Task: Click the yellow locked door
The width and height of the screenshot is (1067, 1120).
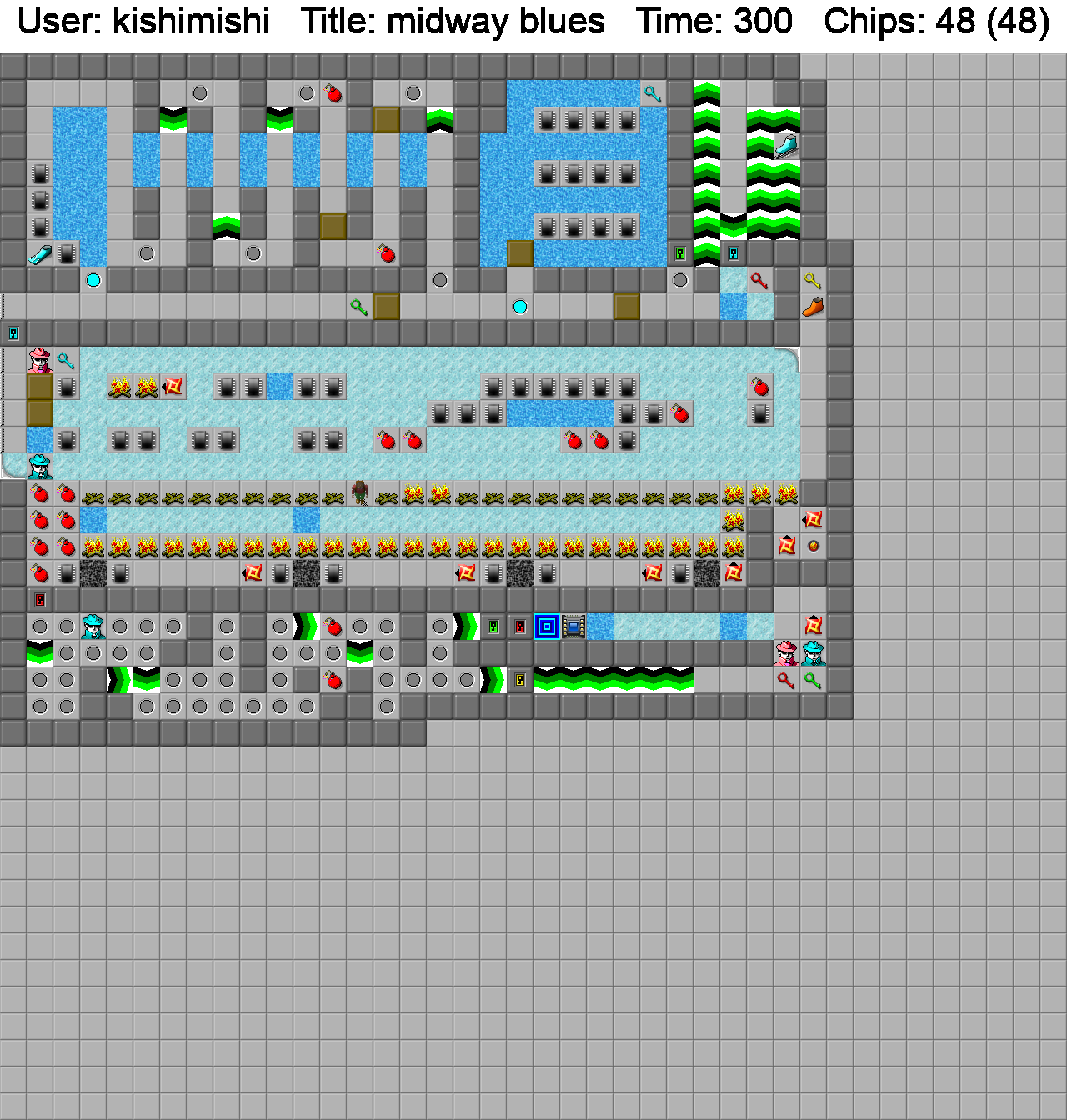Action: click(519, 680)
